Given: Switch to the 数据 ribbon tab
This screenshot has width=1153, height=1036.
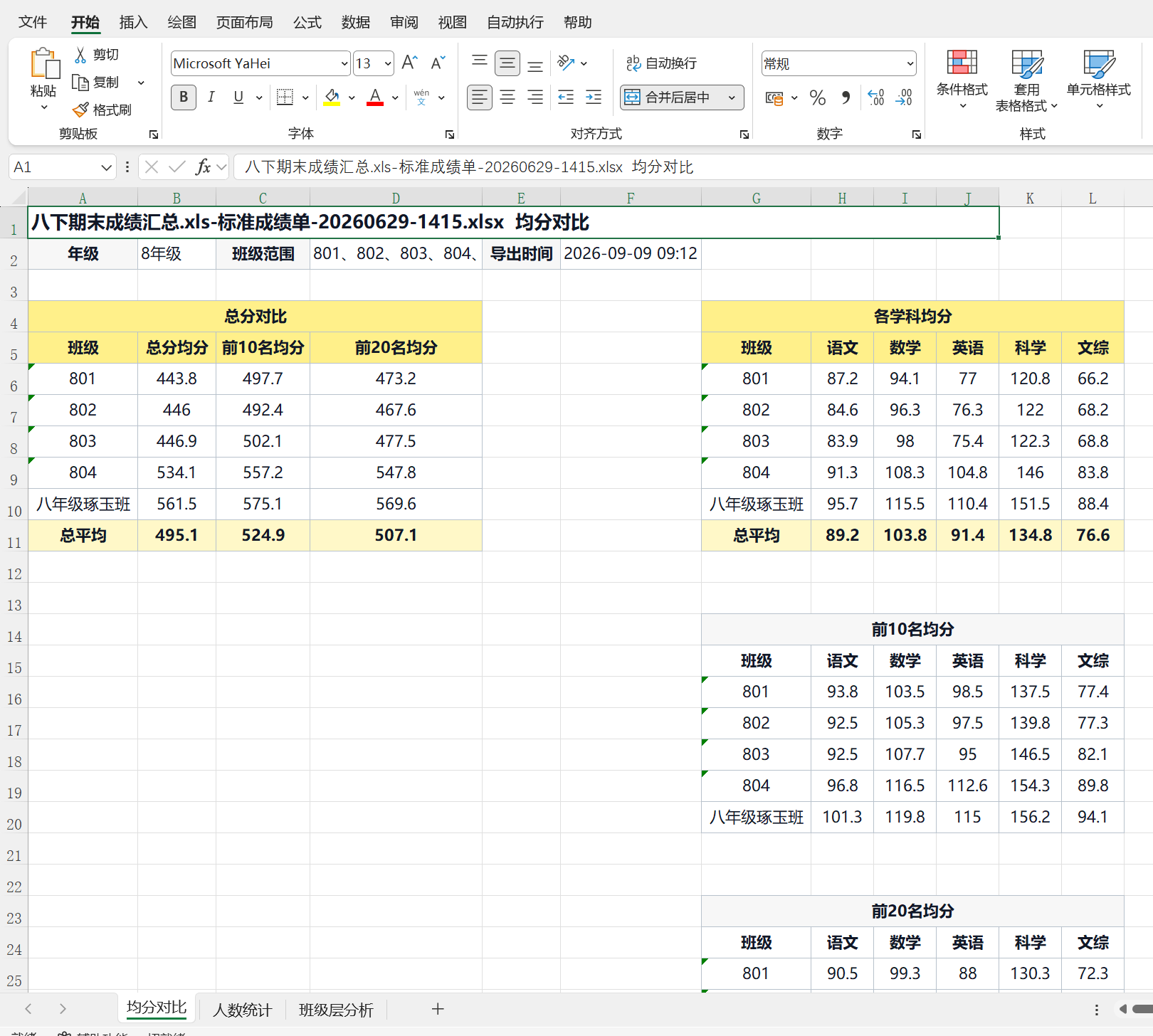Looking at the screenshot, I should coord(355,22).
